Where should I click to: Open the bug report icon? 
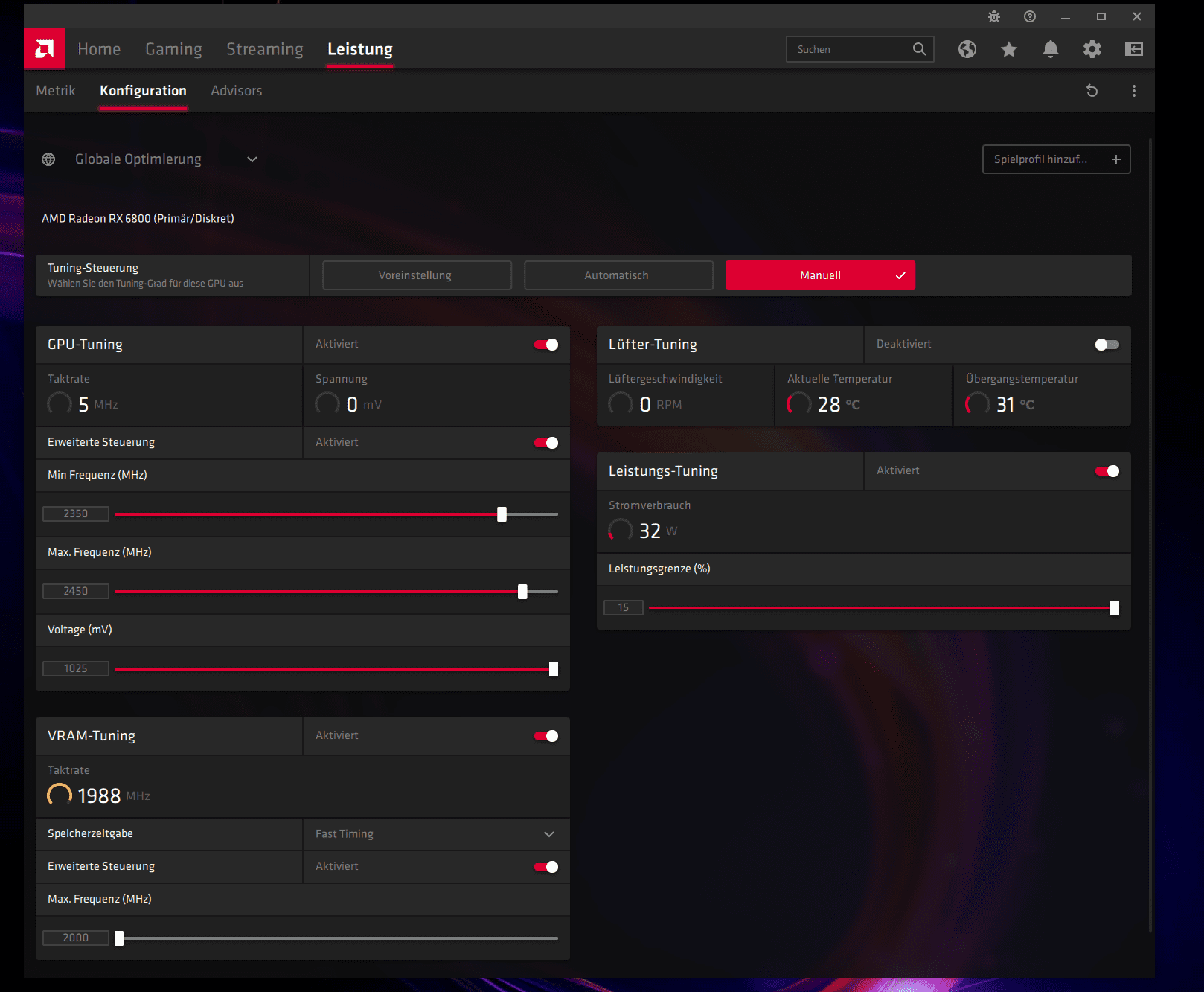pyautogui.click(x=994, y=16)
